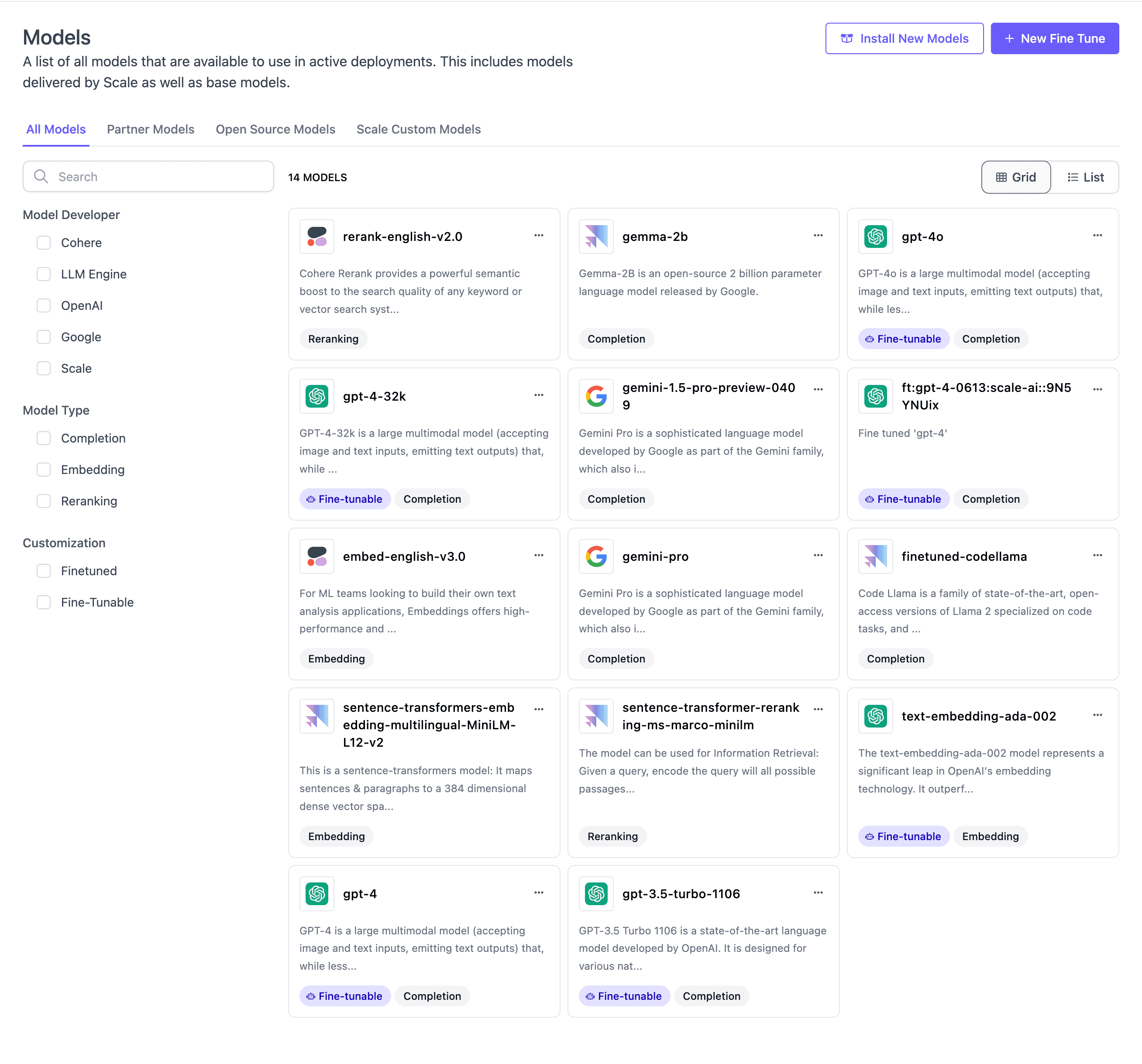
Task: Click the gpt-4o OpenAI logo icon
Action: click(875, 237)
